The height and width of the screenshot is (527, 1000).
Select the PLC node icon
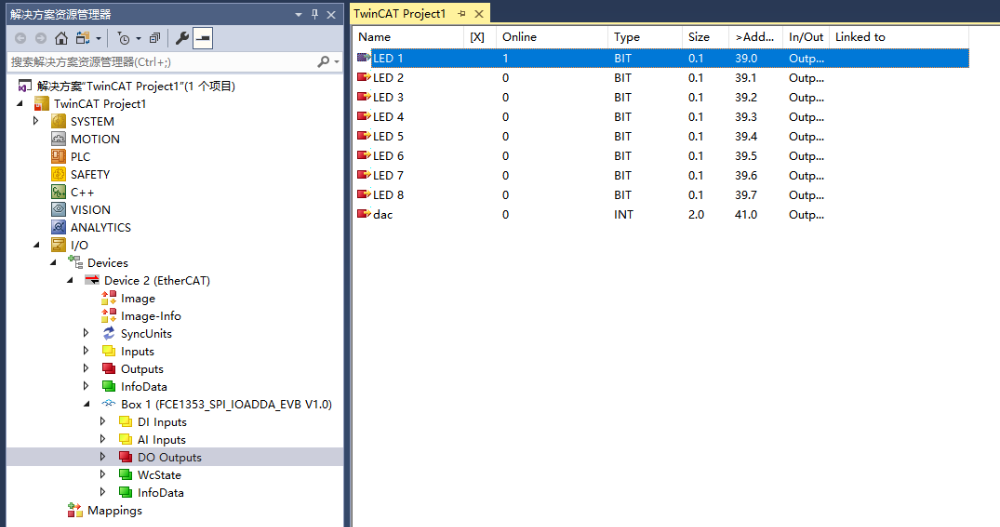(58, 156)
